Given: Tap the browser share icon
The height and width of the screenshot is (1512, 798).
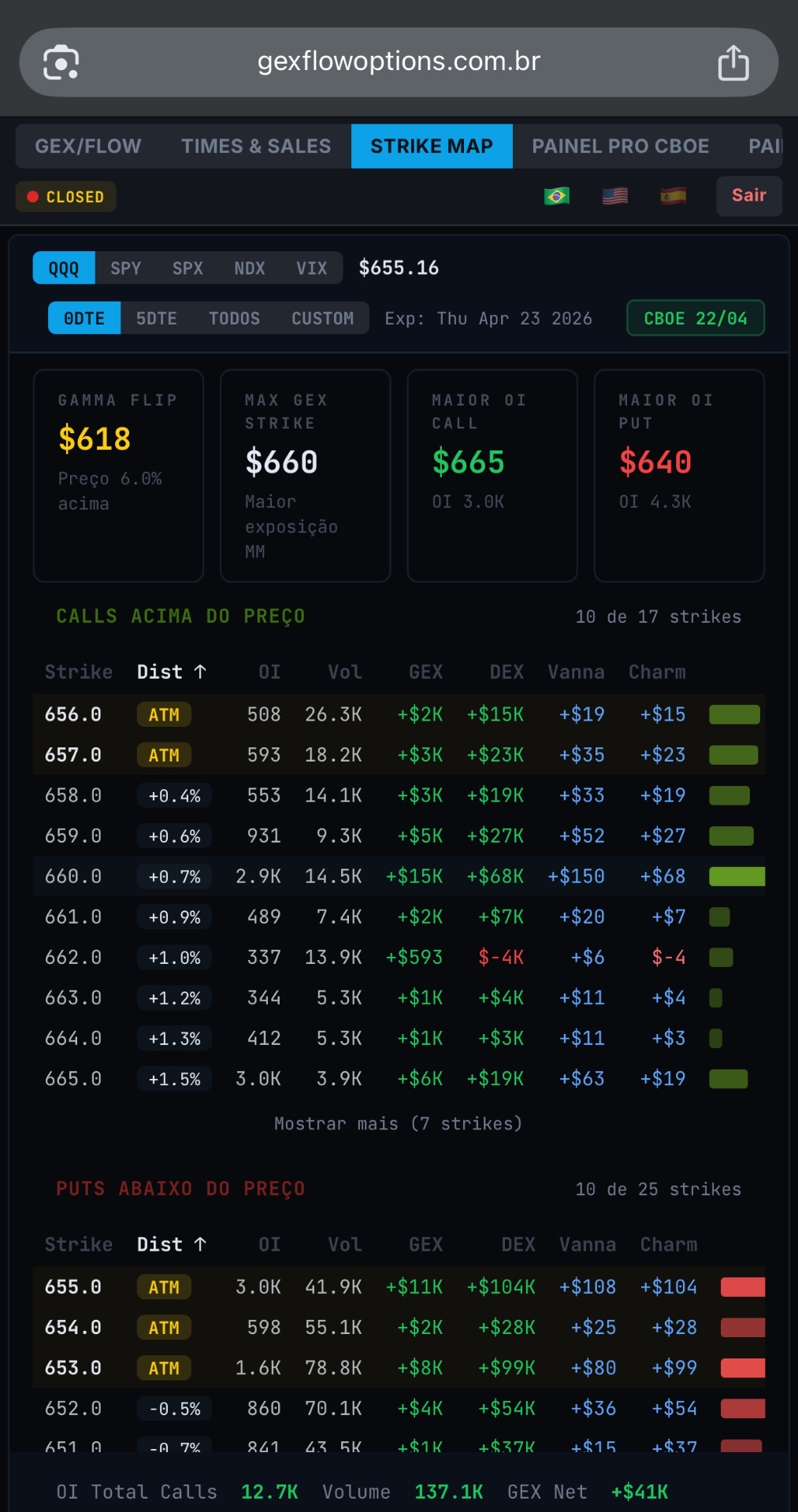Looking at the screenshot, I should [733, 63].
